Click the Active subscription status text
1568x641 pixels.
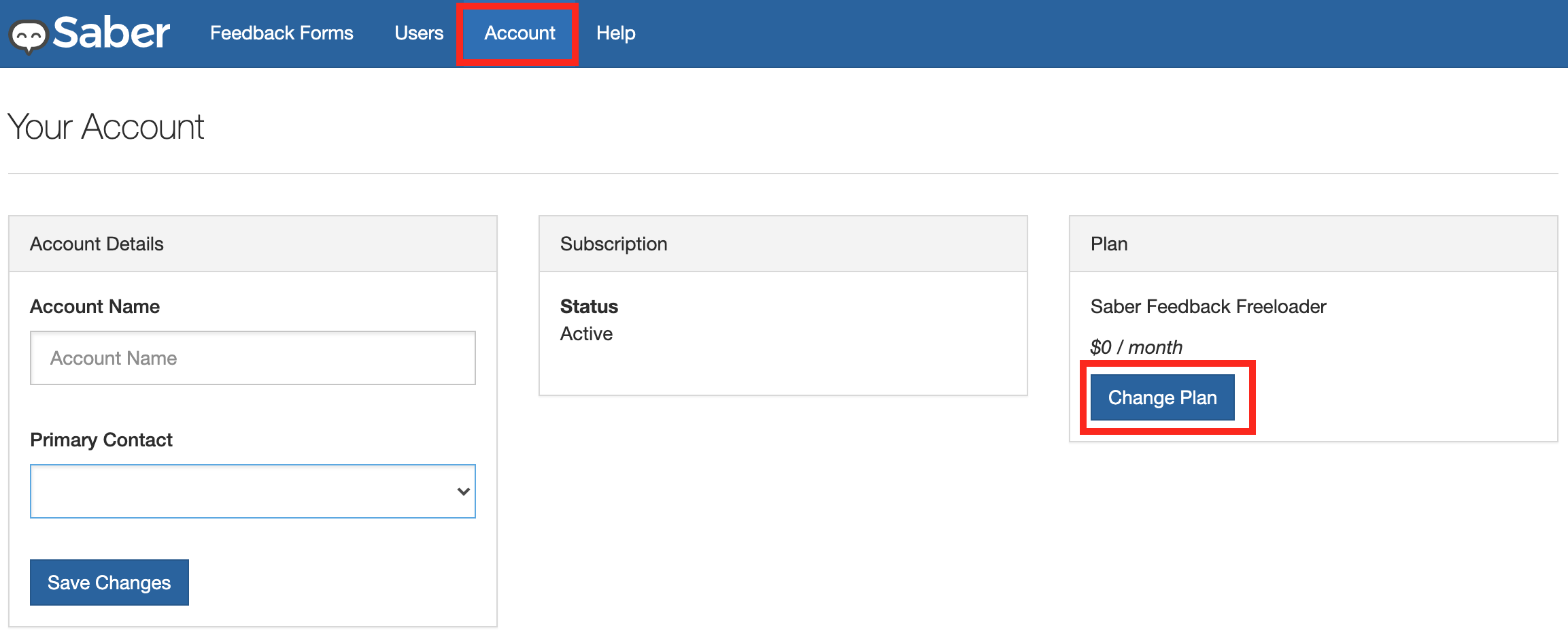click(586, 334)
